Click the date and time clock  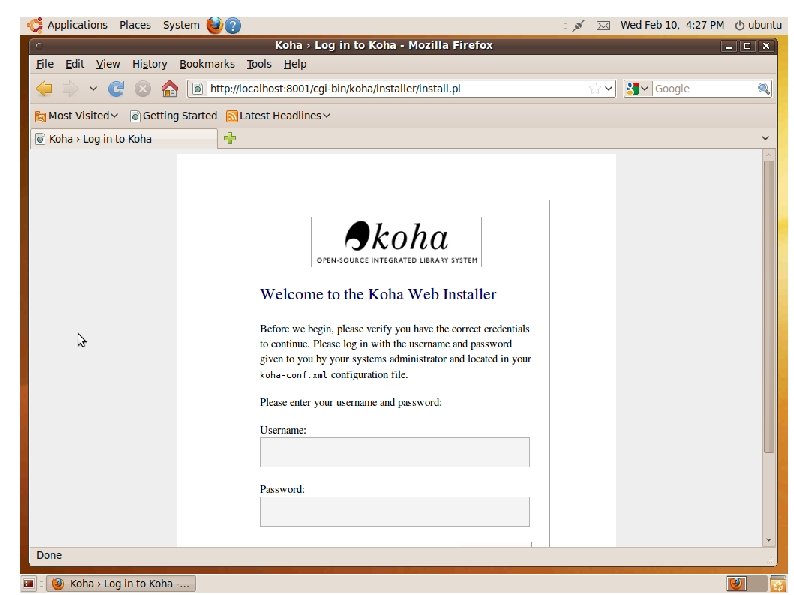click(x=672, y=25)
